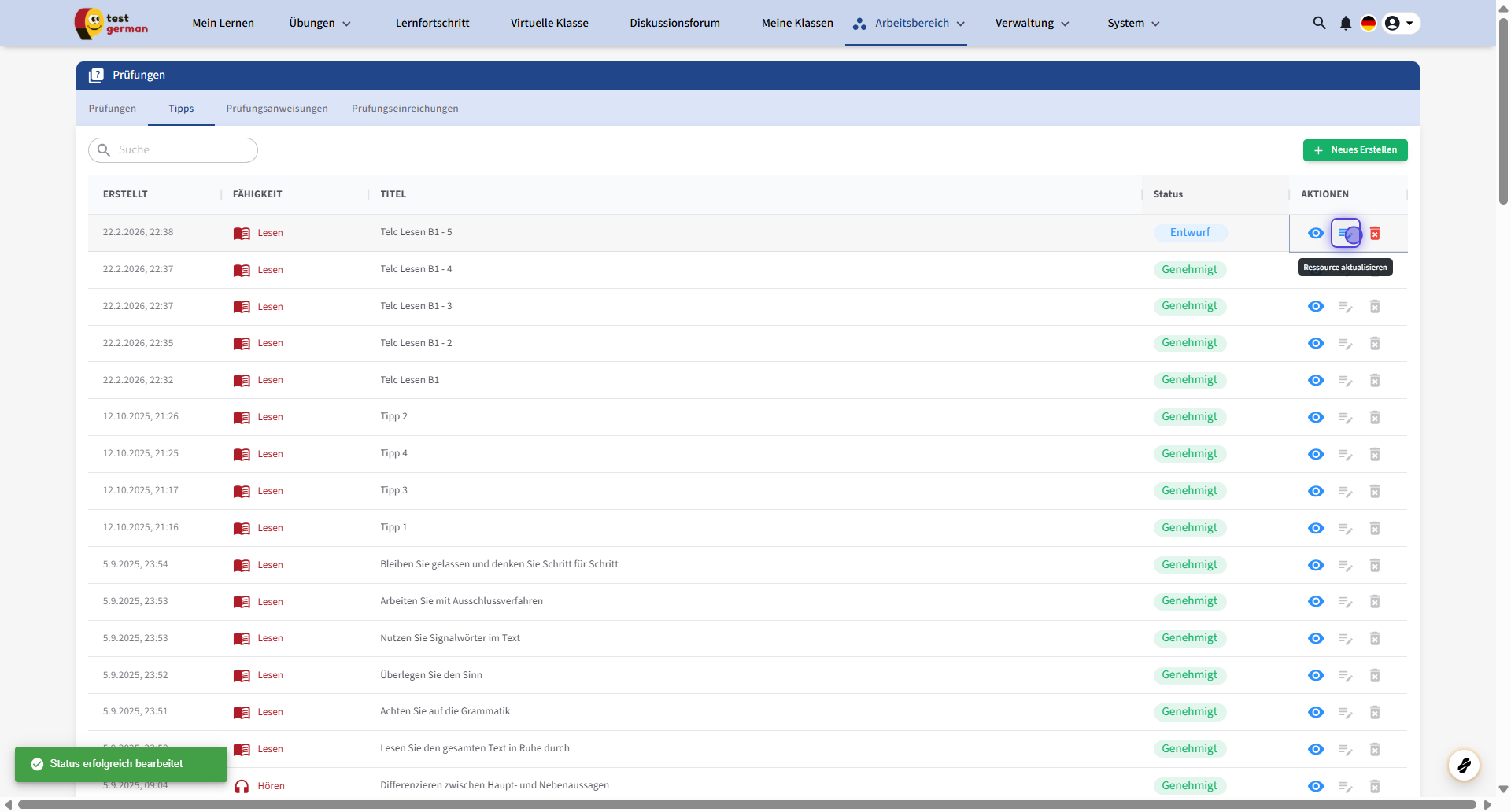Click the eye icon for Tipp 1
This screenshot has width=1511, height=812.
(1316, 528)
